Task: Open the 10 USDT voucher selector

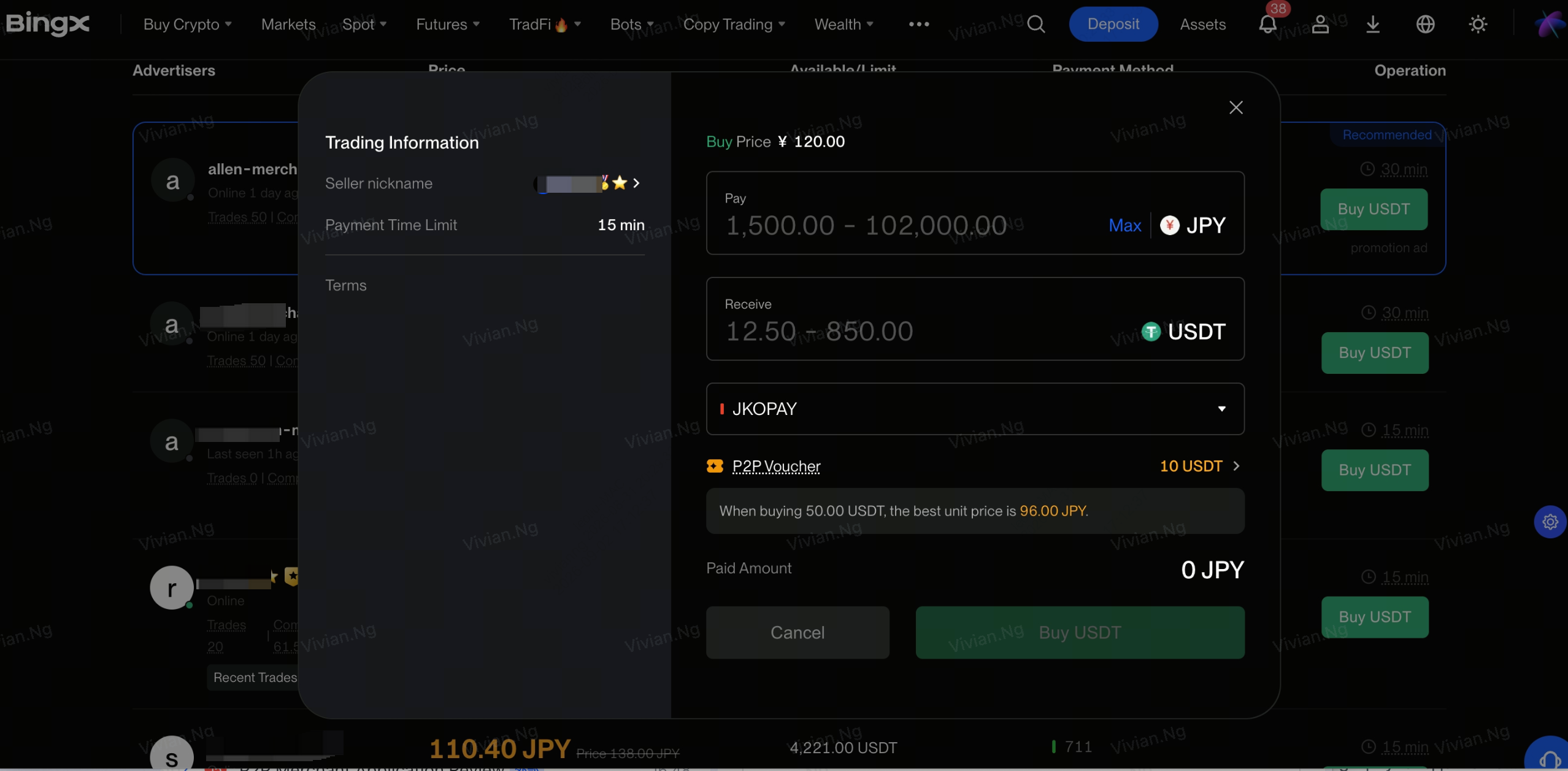Action: [x=1200, y=466]
